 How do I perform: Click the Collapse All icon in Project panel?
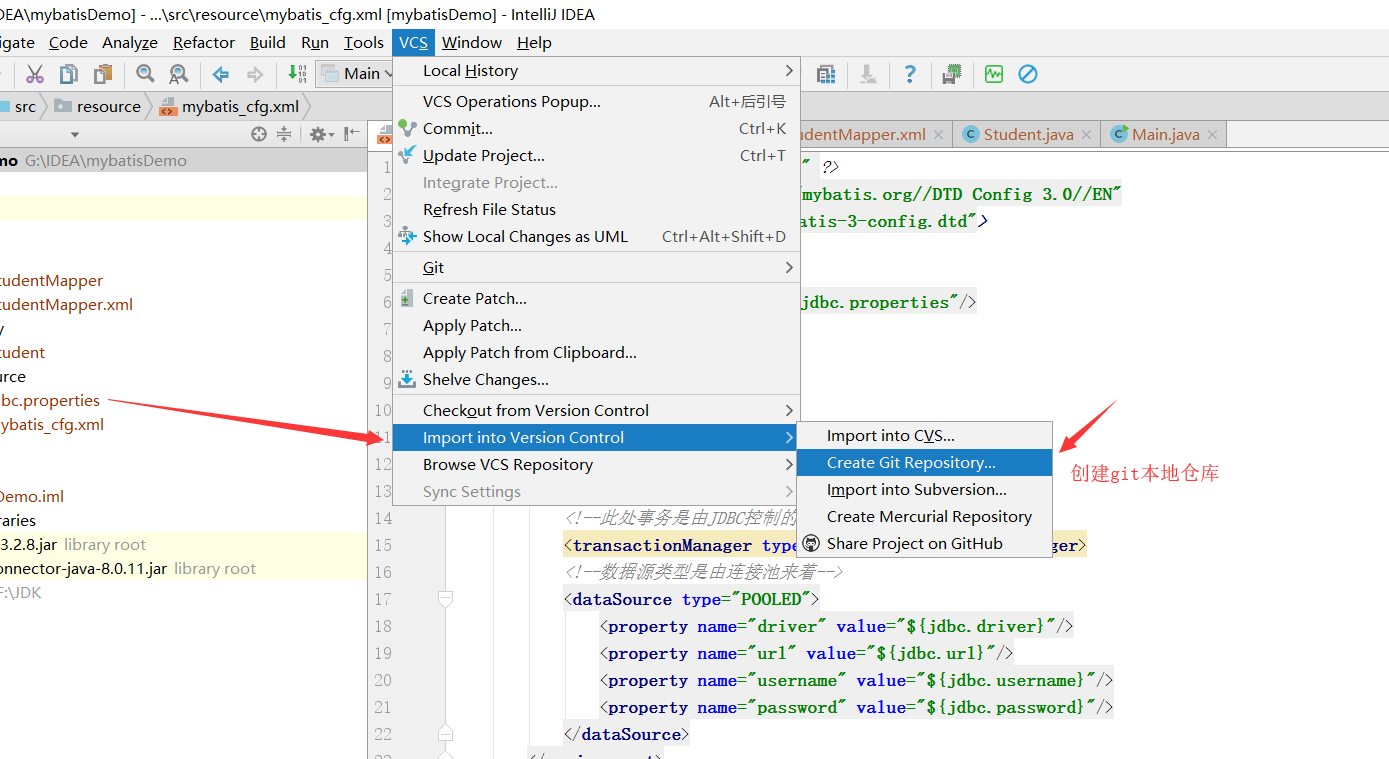pyautogui.click(x=284, y=134)
